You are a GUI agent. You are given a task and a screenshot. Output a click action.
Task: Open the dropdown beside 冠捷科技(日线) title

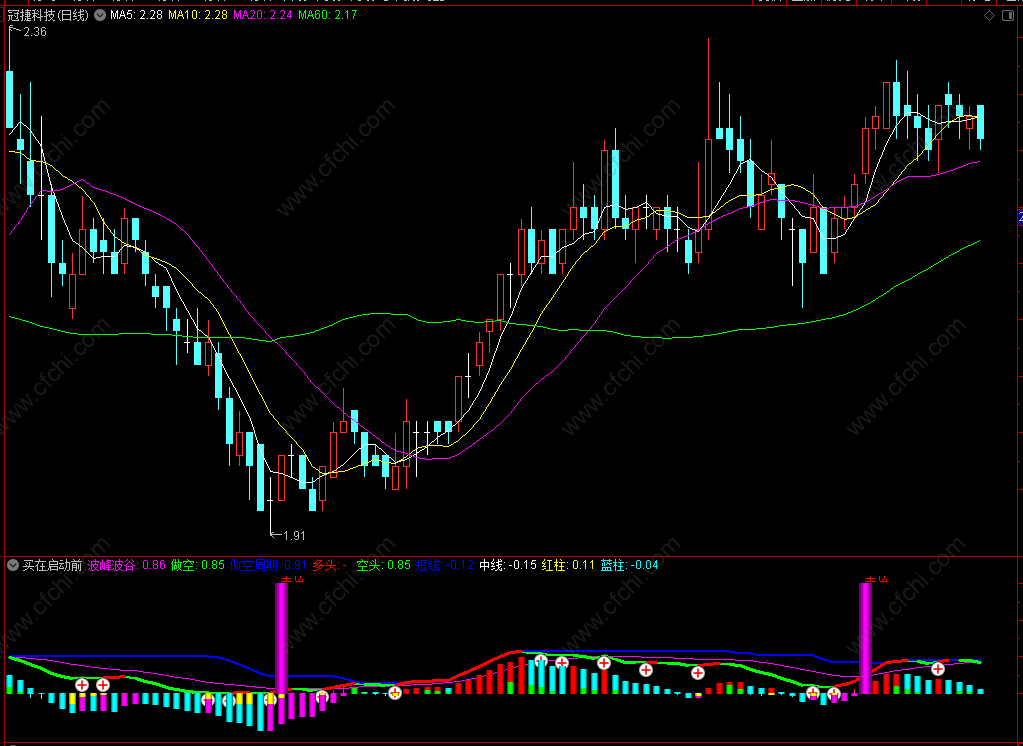click(100, 15)
